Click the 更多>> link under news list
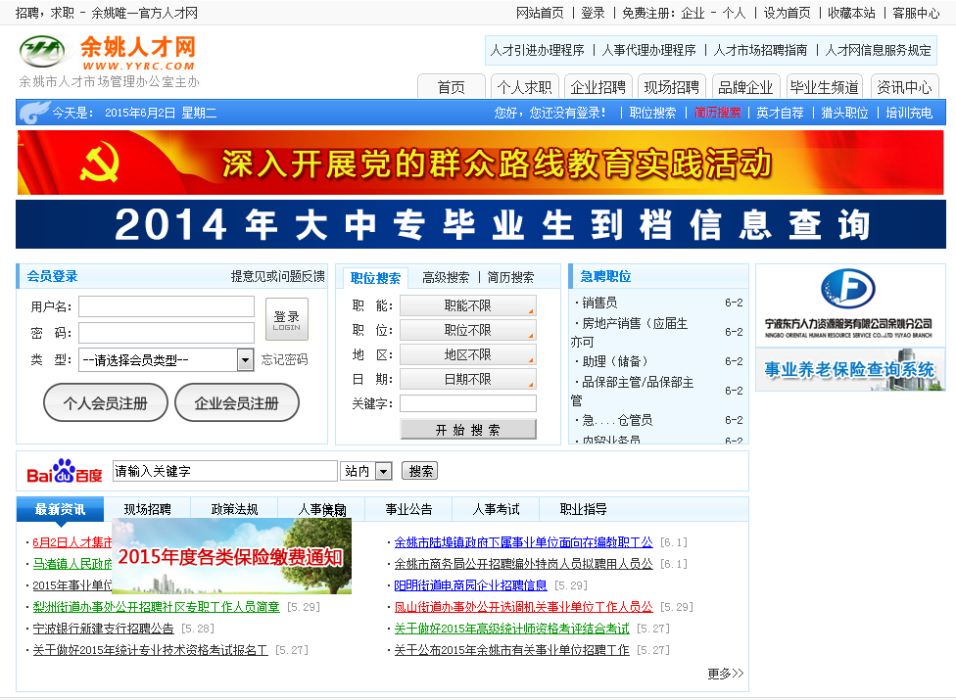This screenshot has width=956, height=700. point(725,673)
